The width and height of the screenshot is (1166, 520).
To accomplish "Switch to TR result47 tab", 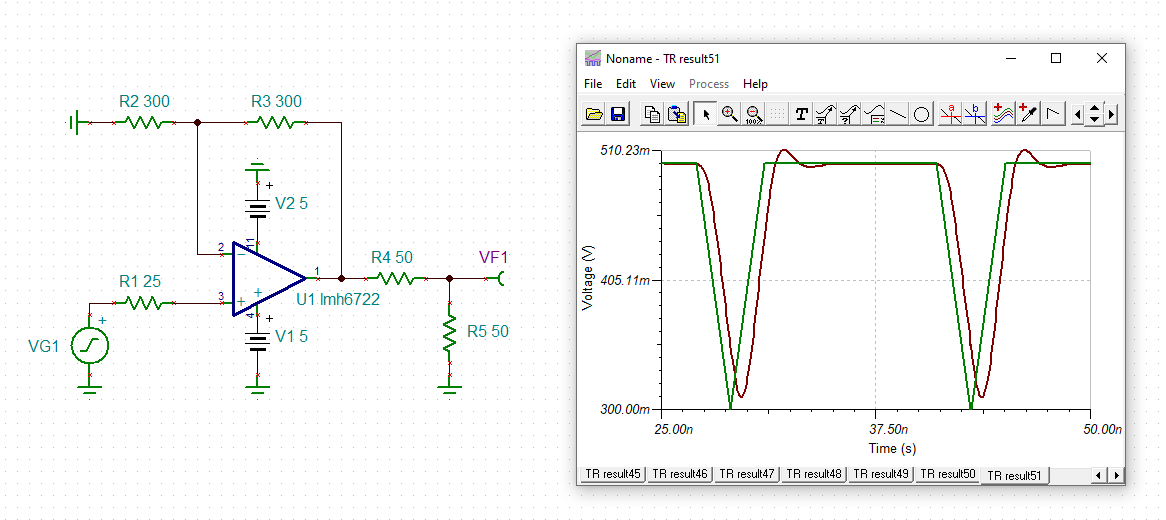I will pyautogui.click(x=747, y=474).
